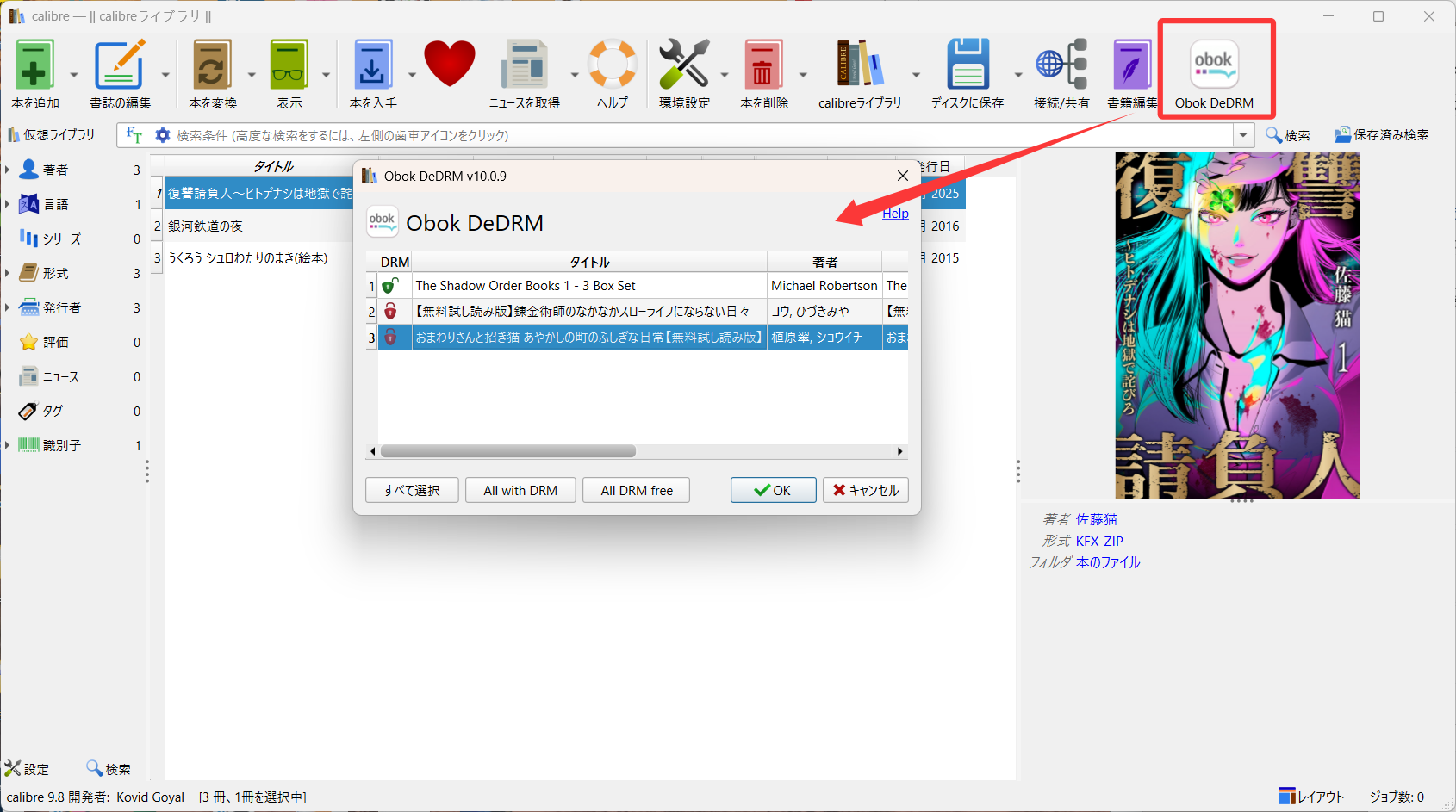Open the dropdown arrow beside 表示
The height and width of the screenshot is (812, 1456).
coord(326,75)
